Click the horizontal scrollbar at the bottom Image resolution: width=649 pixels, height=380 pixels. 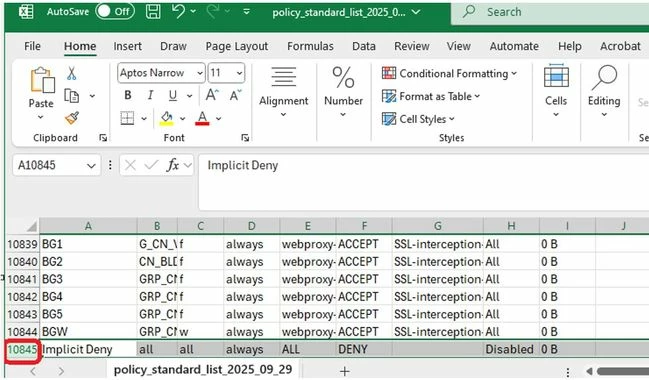[x=623, y=371]
